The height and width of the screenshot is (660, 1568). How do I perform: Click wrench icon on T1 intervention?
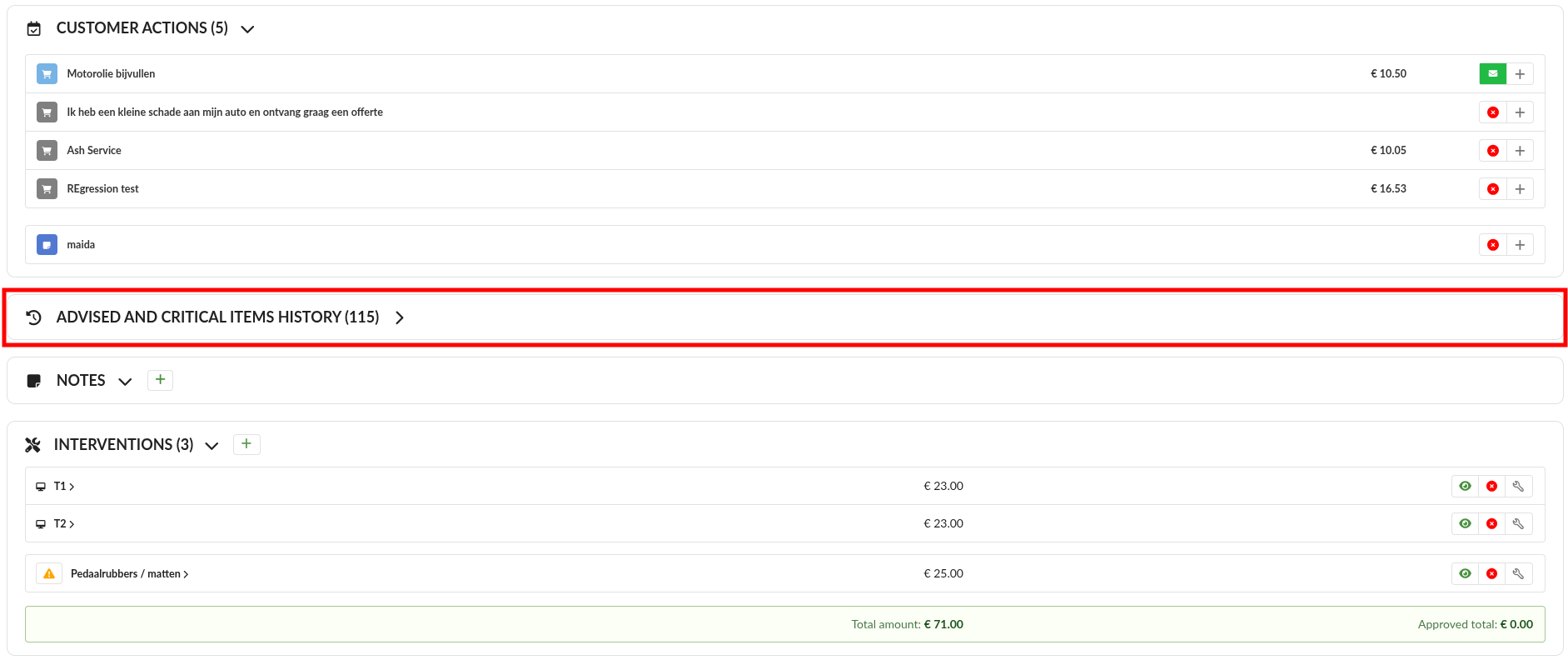click(x=1518, y=487)
